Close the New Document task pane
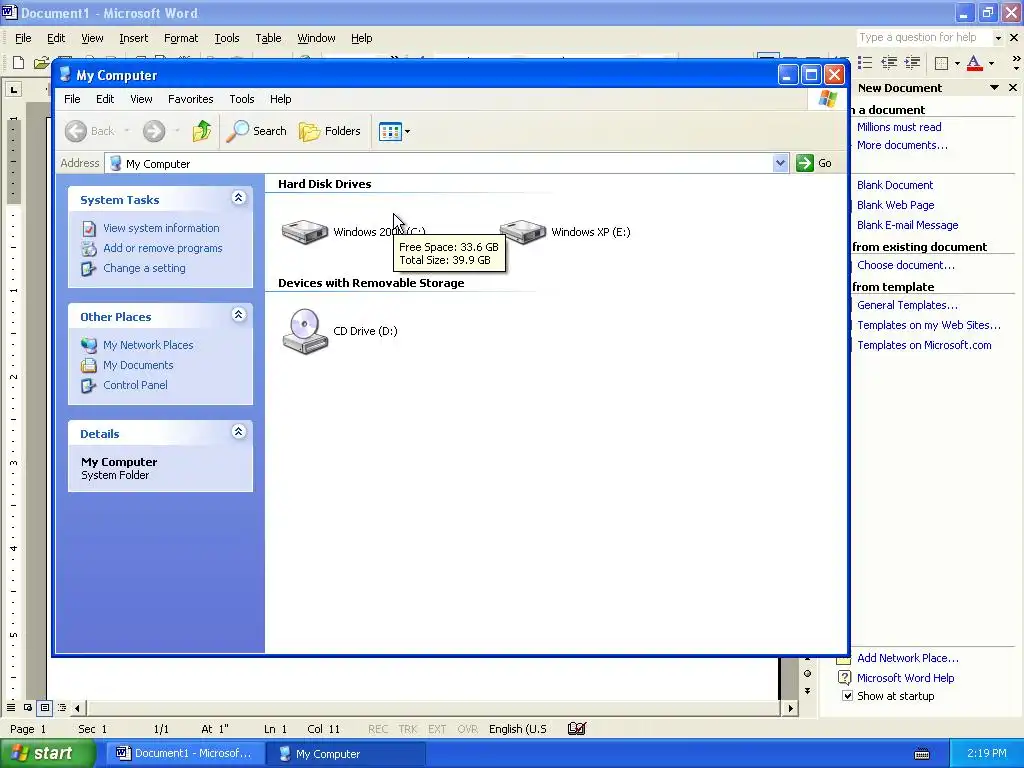This screenshot has height=768, width=1024. pos(1013,88)
